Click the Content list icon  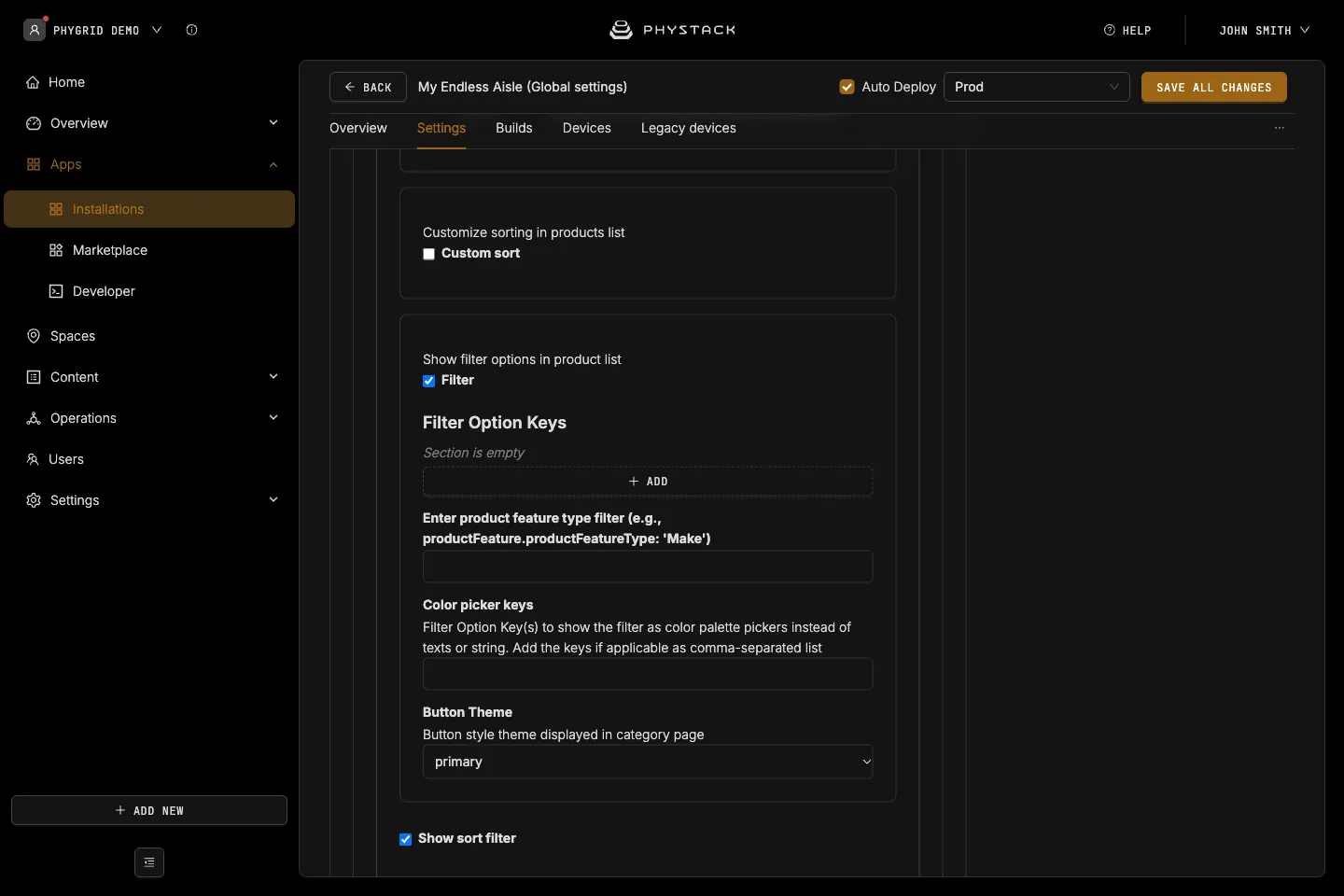pyautogui.click(x=34, y=377)
